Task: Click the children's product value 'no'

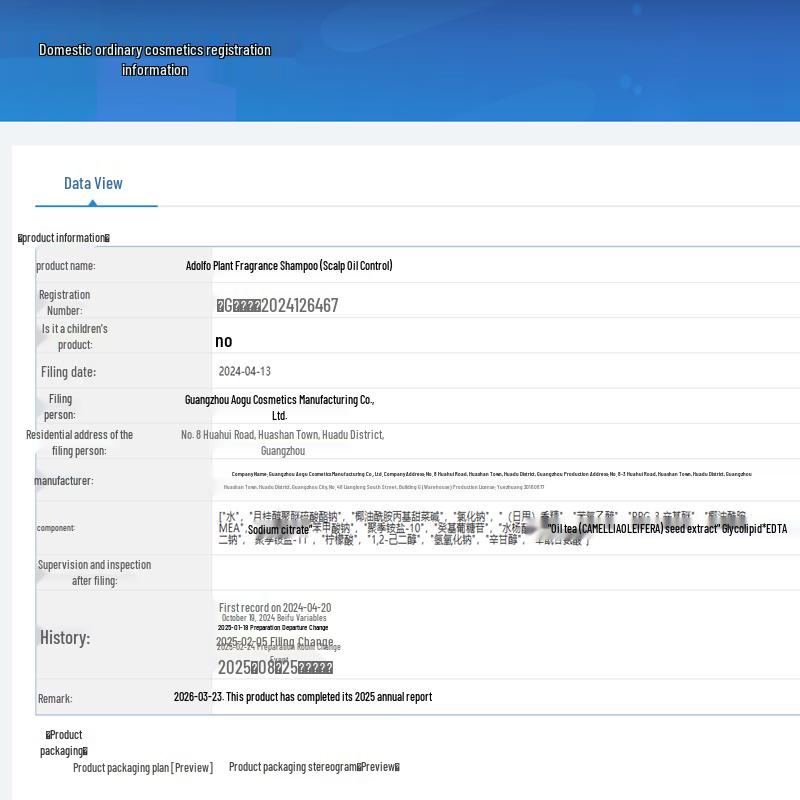Action: click(x=223, y=341)
